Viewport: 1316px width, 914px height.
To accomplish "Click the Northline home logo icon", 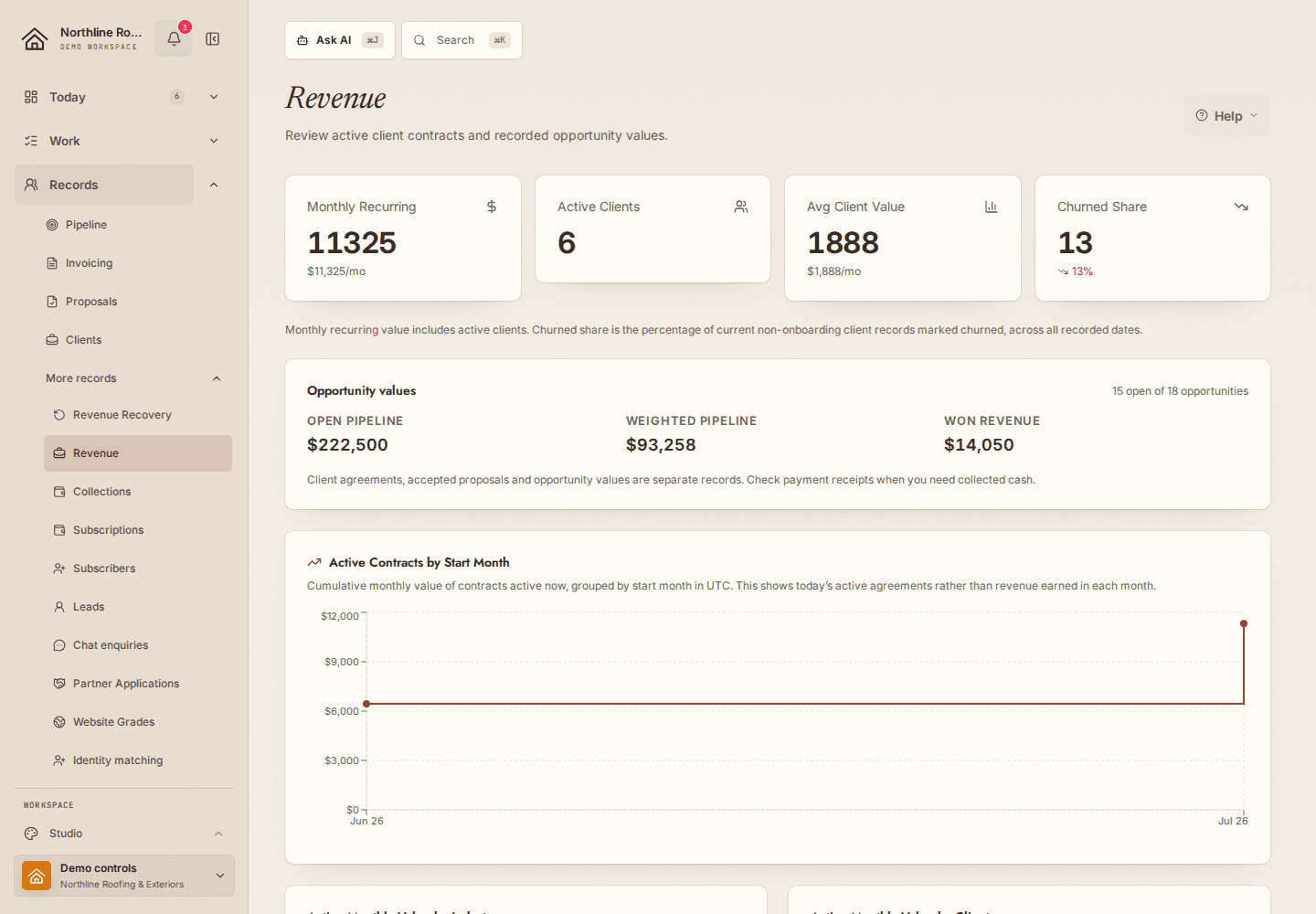I will pyautogui.click(x=35, y=38).
